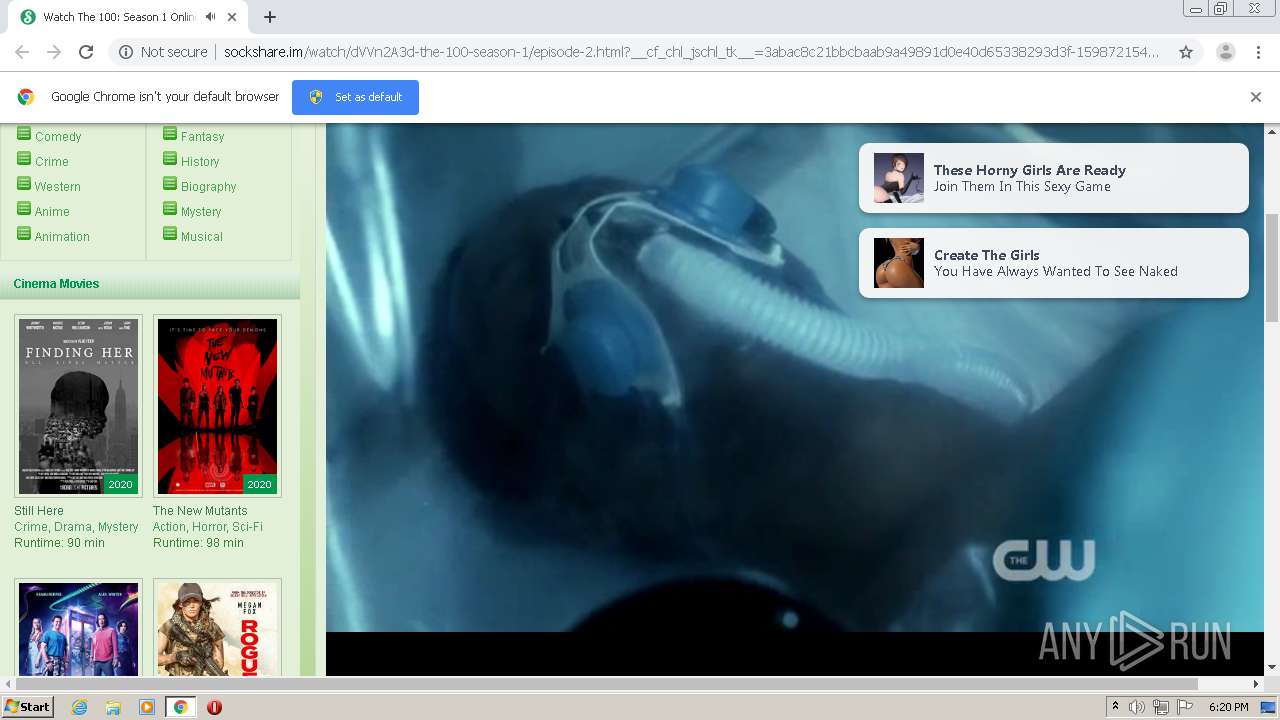Open the Windows Start menu
1280x720 pixels.
point(27,707)
